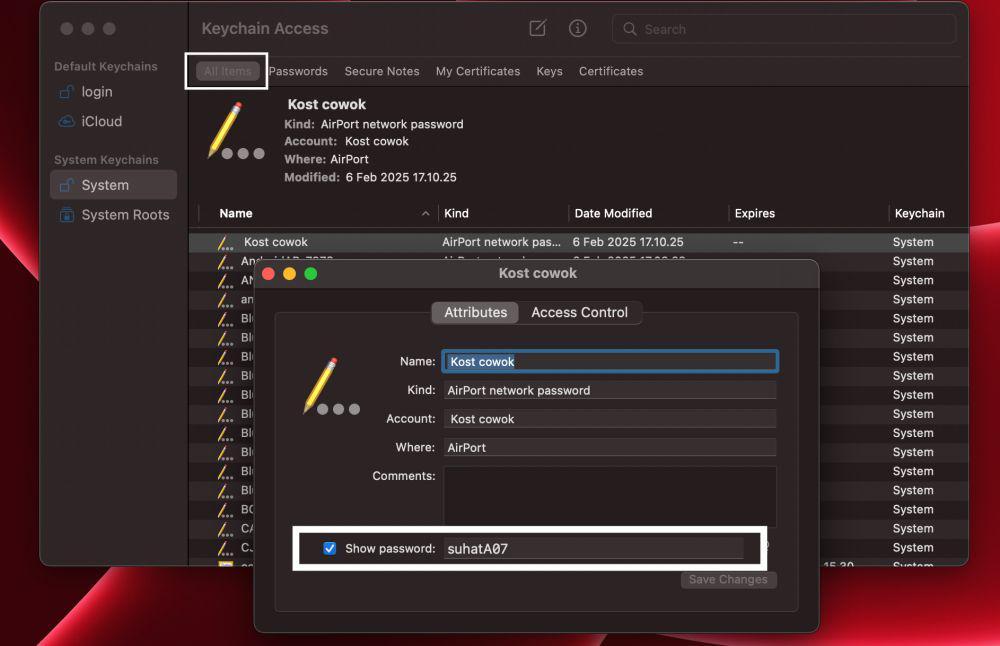This screenshot has height=646, width=1000.
Task: Click the pencil icon of Kost cowok row
Action: [x=225, y=242]
